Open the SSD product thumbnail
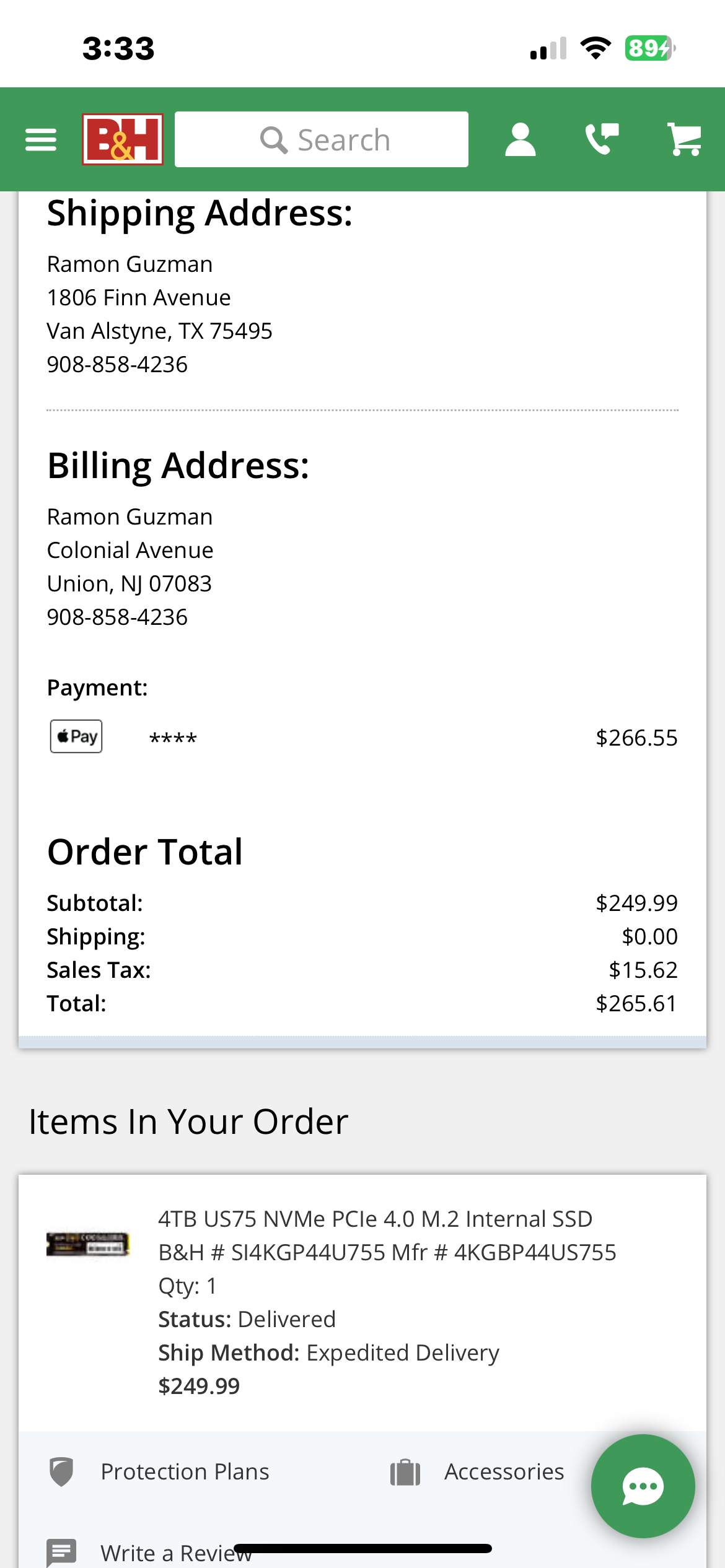This screenshot has height=1568, width=725. (88, 1244)
